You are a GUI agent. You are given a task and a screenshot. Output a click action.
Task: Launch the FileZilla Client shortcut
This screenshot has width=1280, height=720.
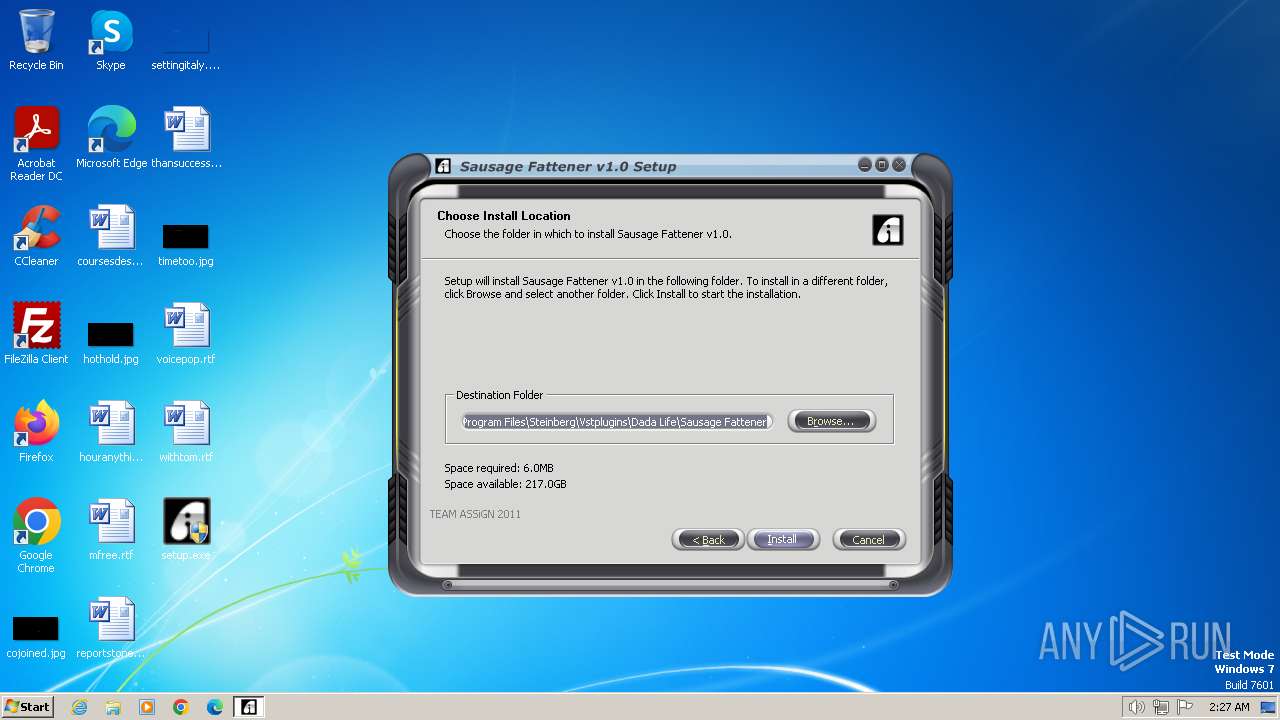click(36, 334)
